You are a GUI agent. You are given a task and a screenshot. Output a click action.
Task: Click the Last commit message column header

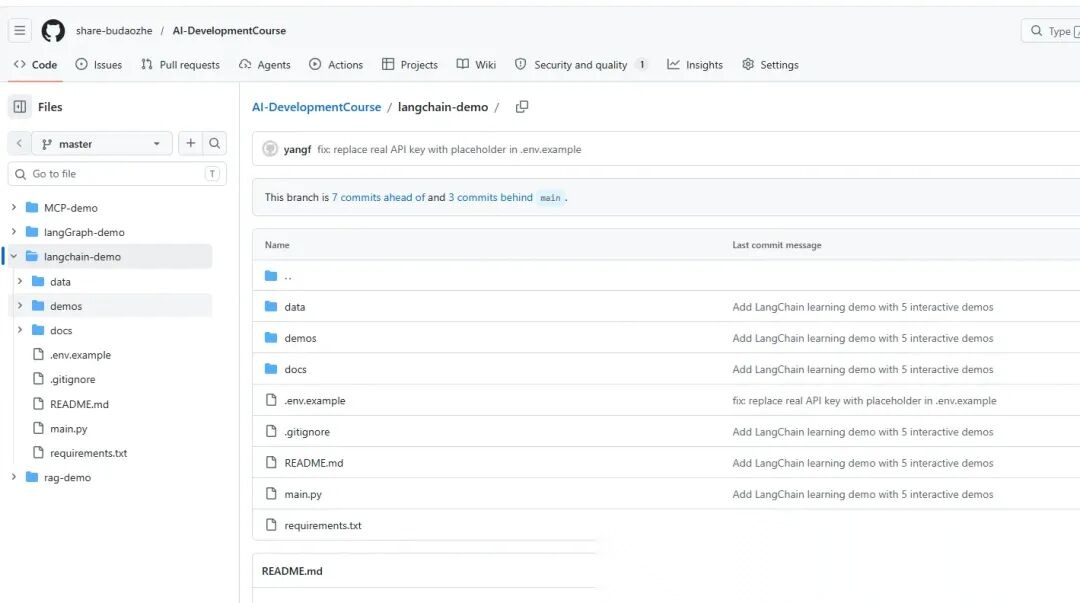click(776, 245)
